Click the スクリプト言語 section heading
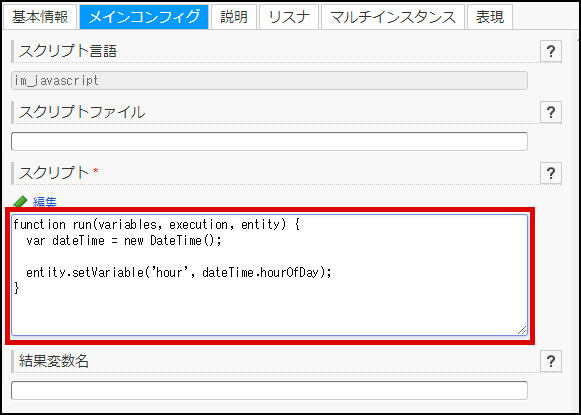This screenshot has height=415, width=581. point(68,52)
